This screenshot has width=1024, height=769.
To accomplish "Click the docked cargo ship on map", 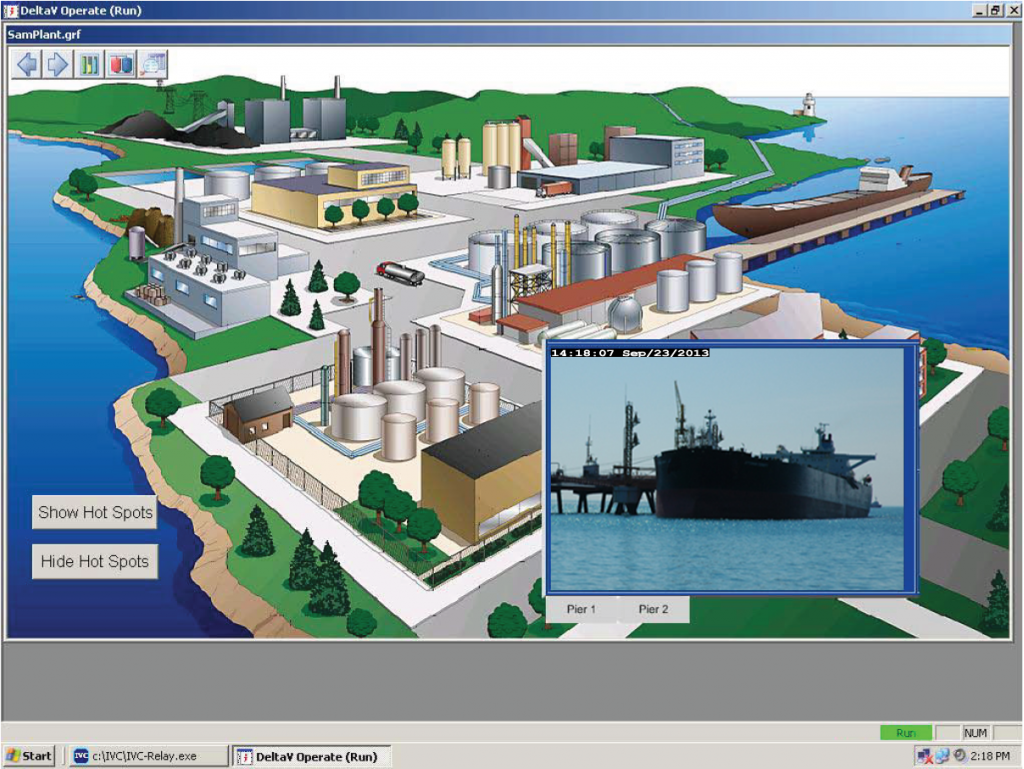I will [820, 200].
